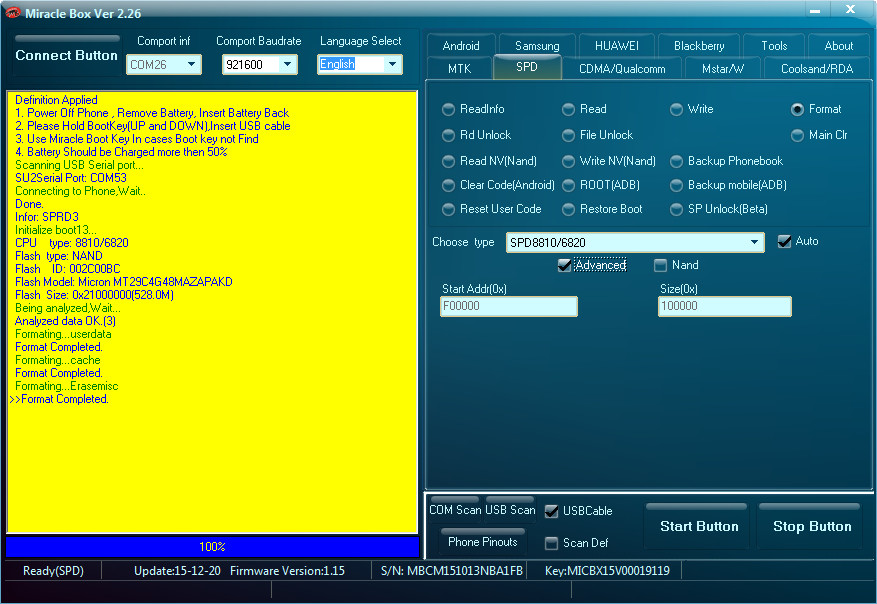Image resolution: width=877 pixels, height=604 pixels.
Task: Click the USB Scan button
Action: pos(510,509)
